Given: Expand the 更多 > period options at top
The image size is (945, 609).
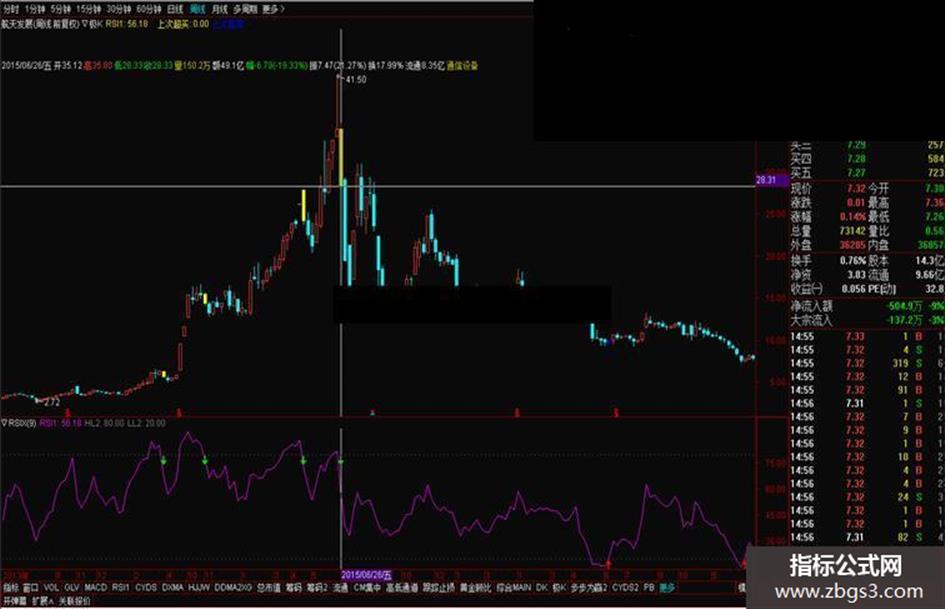Looking at the screenshot, I should click(274, 9).
